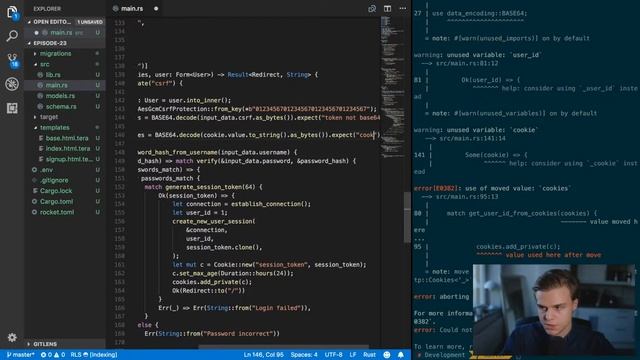Screen dimensions: 640x360
Task: Click terminal path src/main.rs:141:14
Action: coord(471,138)
